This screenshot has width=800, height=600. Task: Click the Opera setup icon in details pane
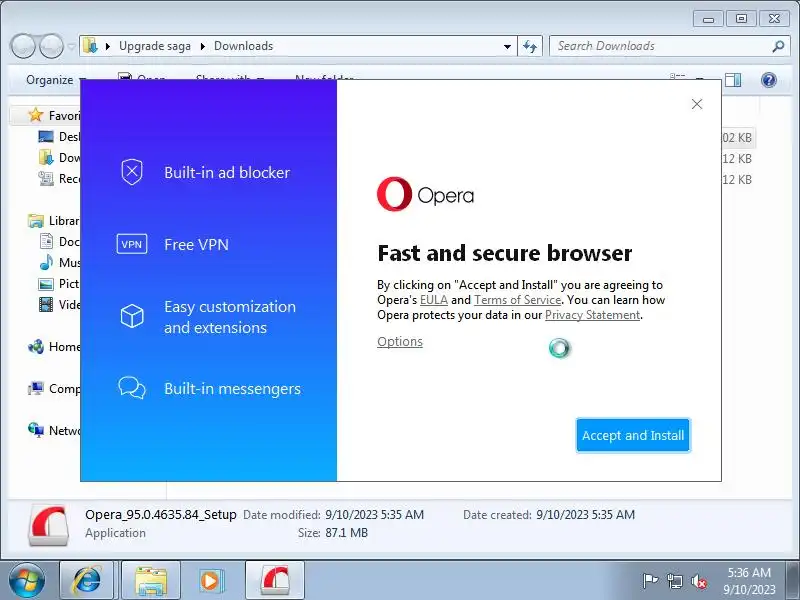(48, 525)
